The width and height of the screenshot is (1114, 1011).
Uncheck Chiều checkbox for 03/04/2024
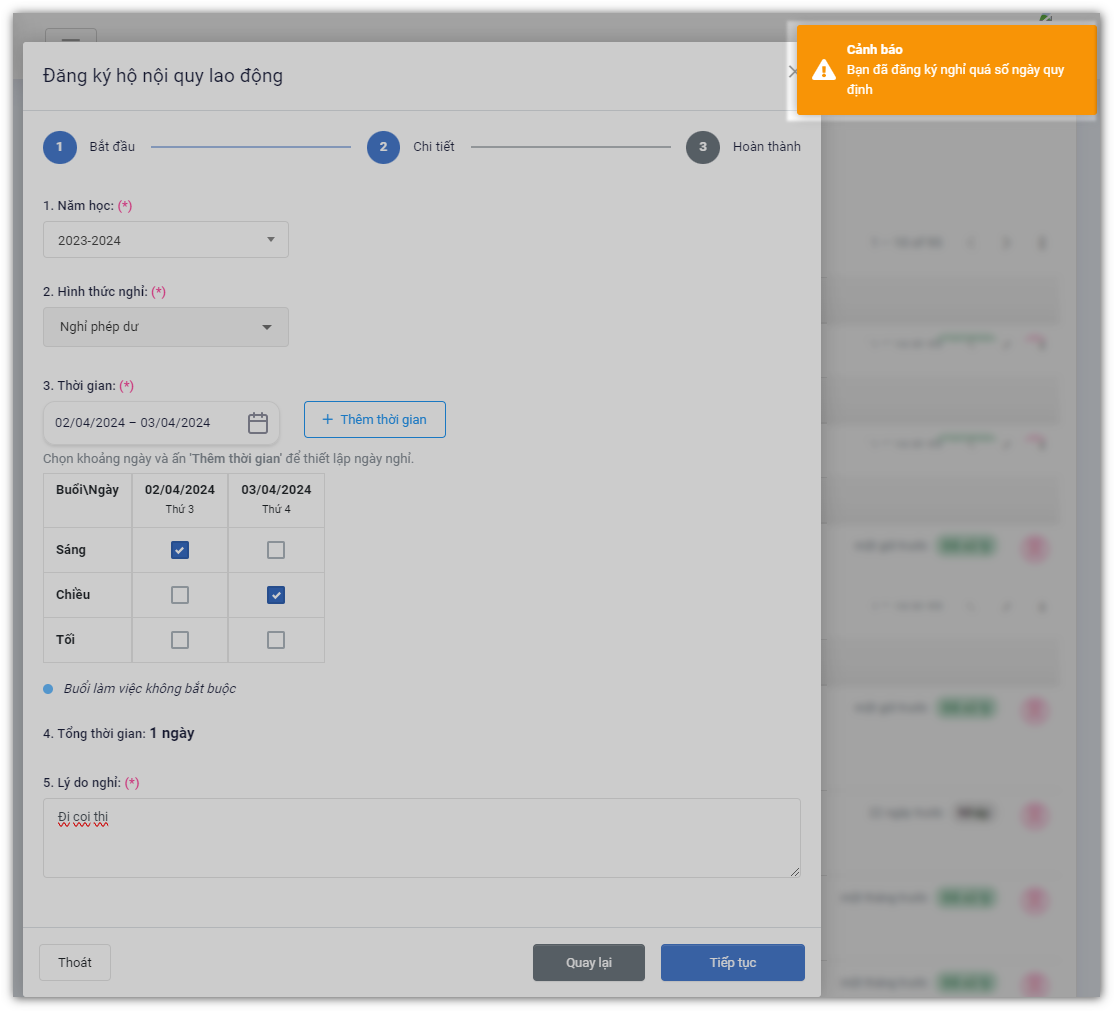[276, 595]
